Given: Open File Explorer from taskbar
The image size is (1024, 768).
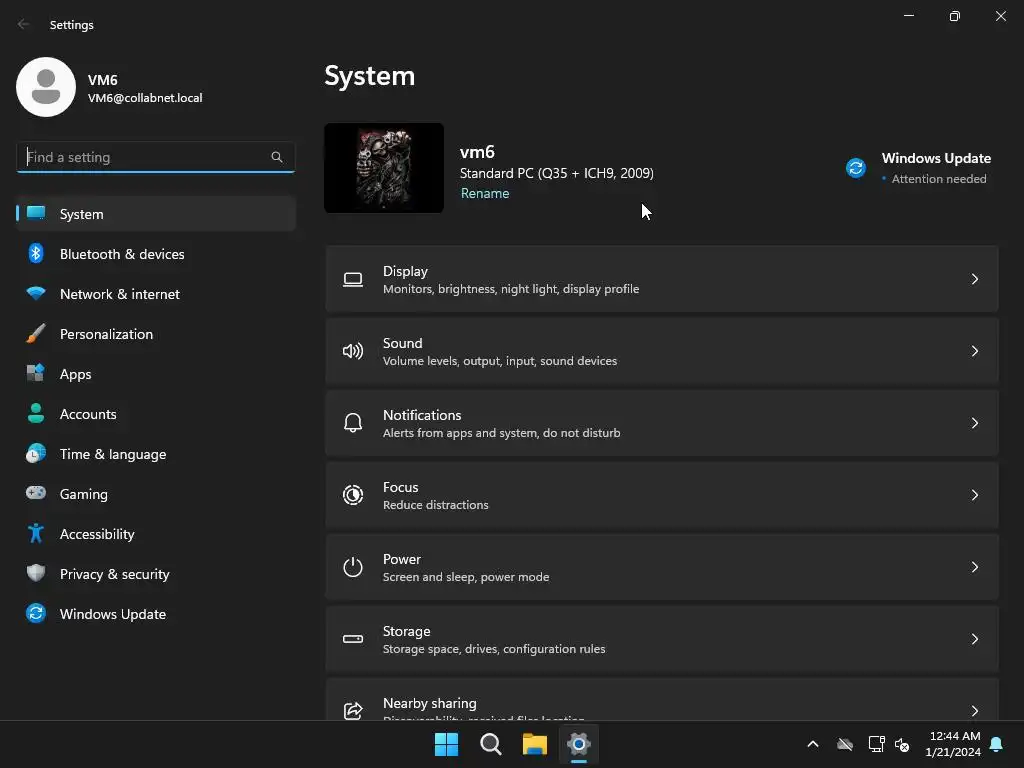Looking at the screenshot, I should point(534,744).
